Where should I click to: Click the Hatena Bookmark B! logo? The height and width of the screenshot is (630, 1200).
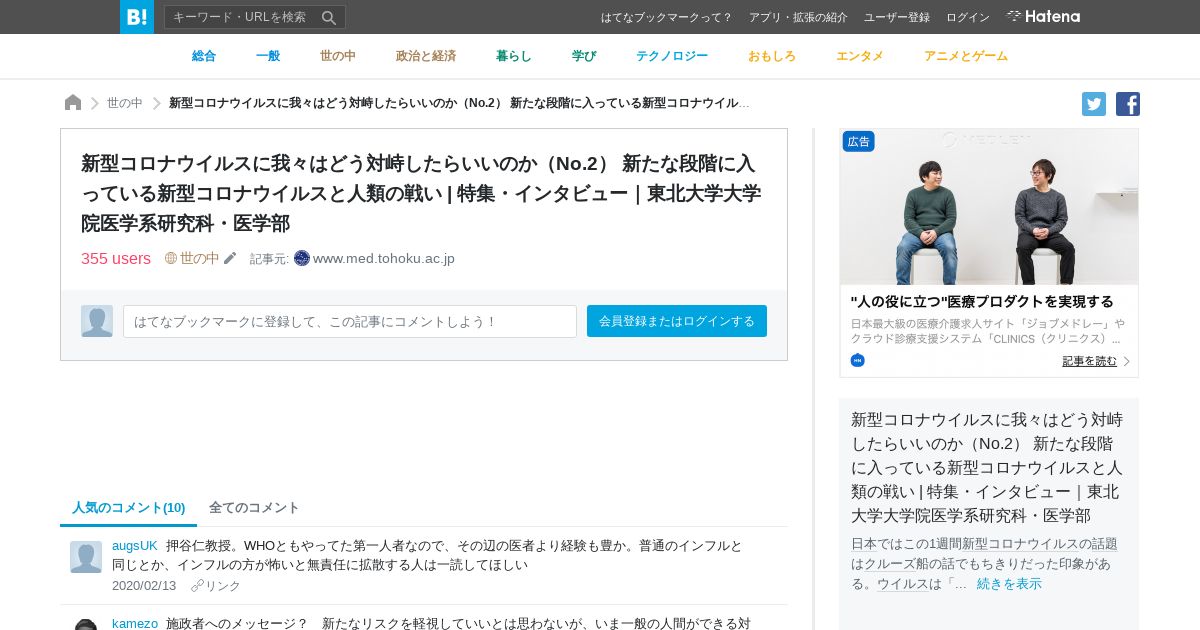(137, 17)
